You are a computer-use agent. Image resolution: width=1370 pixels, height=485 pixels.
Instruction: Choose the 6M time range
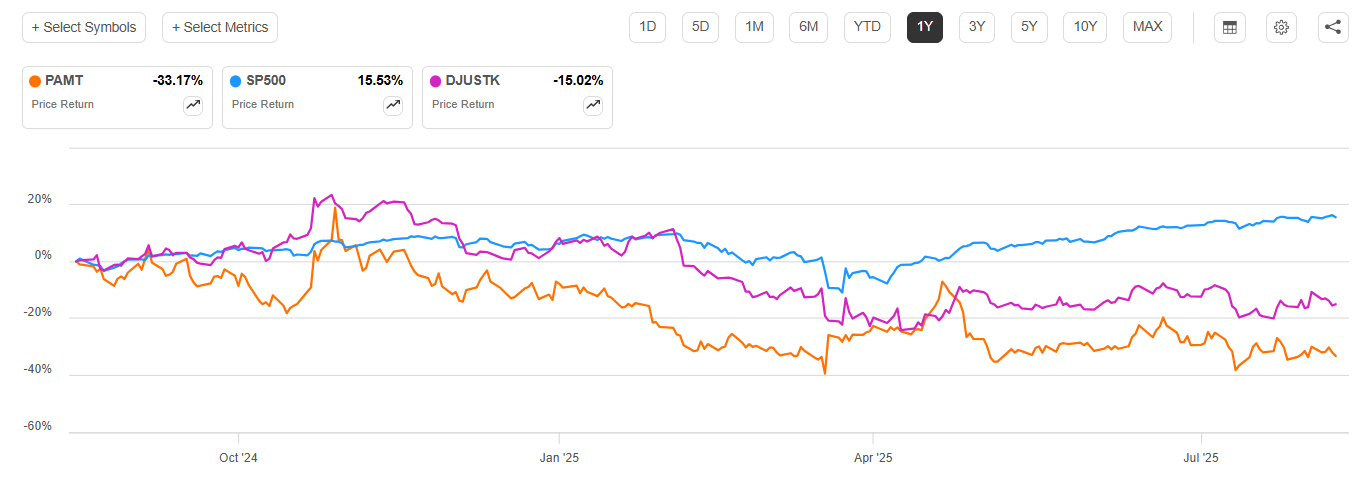(x=807, y=27)
